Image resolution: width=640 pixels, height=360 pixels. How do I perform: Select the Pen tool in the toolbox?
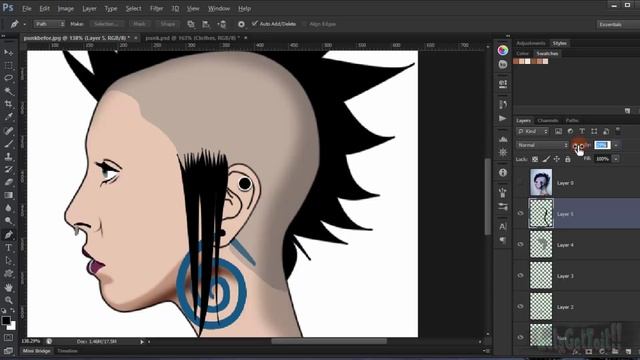pyautogui.click(x=9, y=235)
